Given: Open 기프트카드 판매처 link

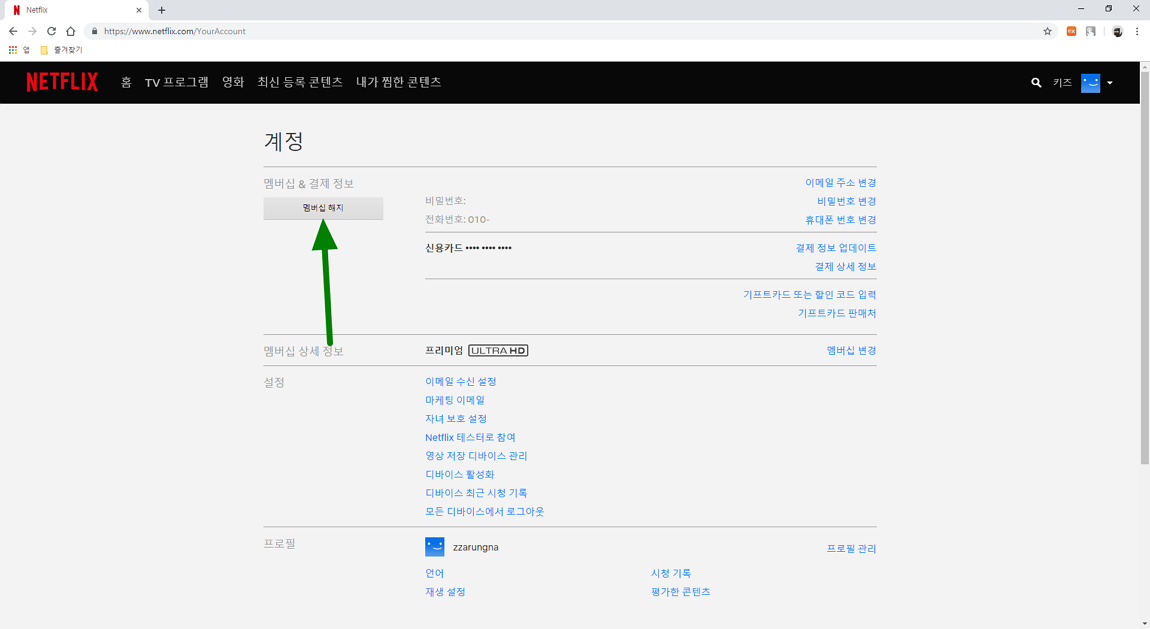Looking at the screenshot, I should tap(837, 313).
